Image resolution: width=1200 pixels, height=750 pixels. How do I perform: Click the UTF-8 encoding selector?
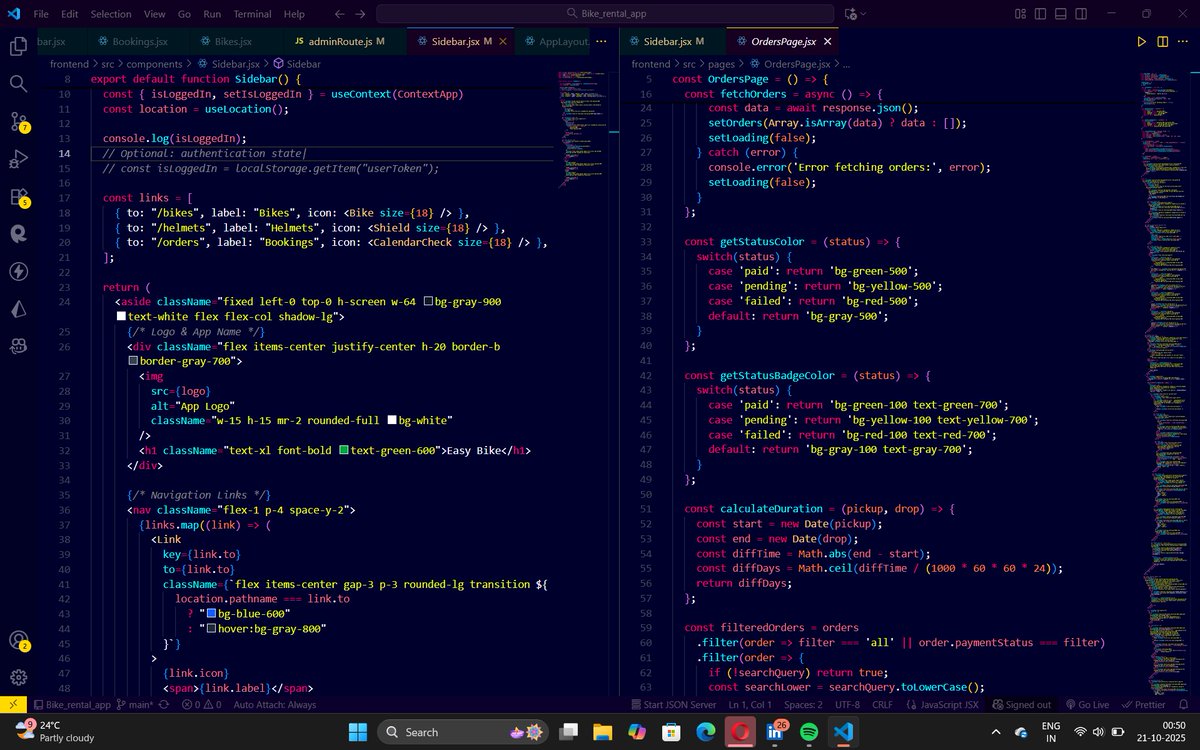tap(846, 704)
